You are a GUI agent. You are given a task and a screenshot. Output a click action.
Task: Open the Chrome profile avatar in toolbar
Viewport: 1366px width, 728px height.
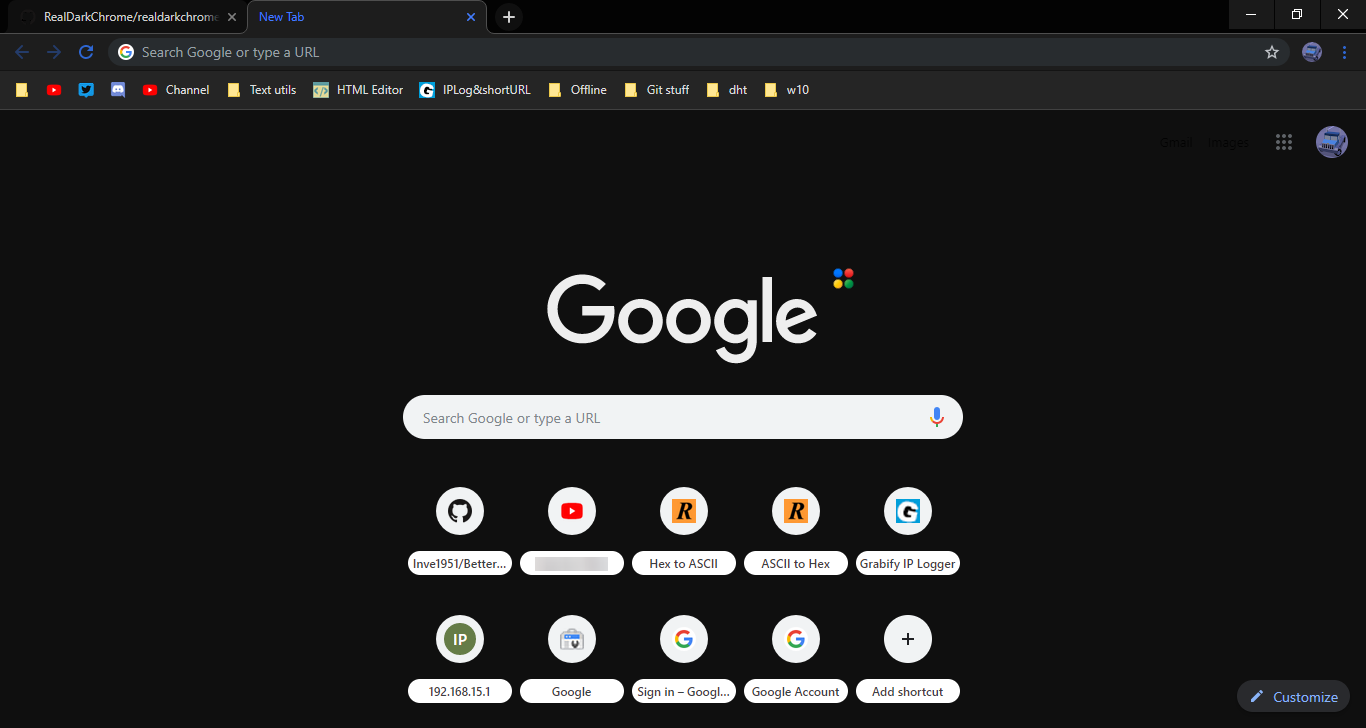tap(1312, 52)
